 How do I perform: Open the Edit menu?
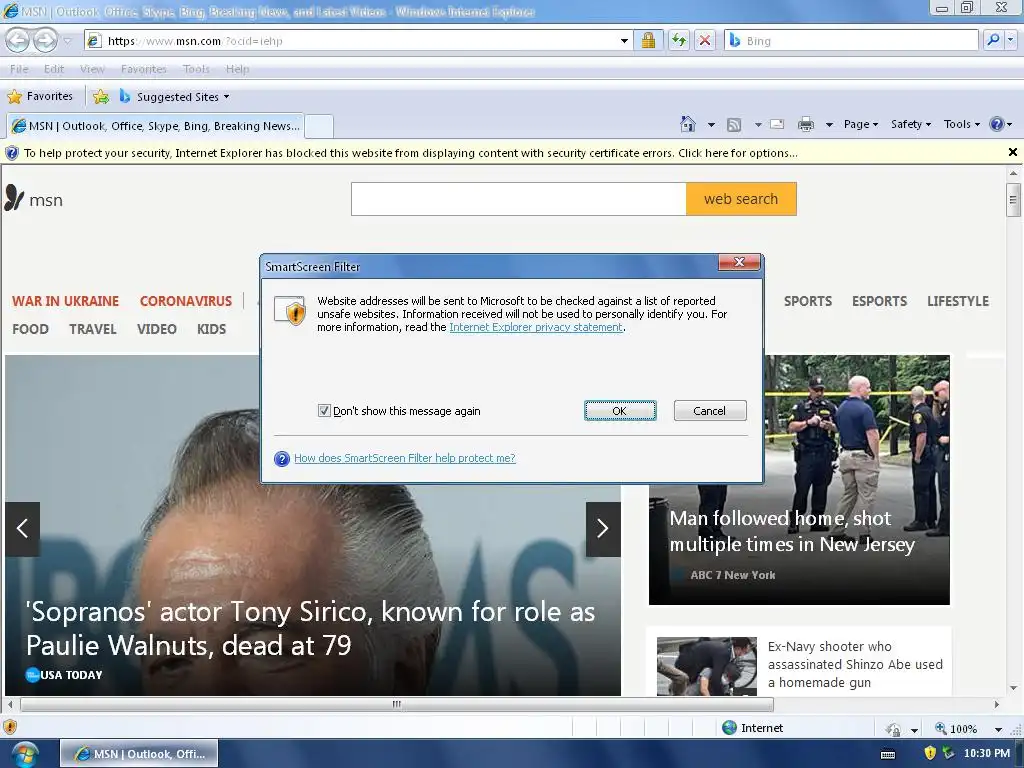54,69
